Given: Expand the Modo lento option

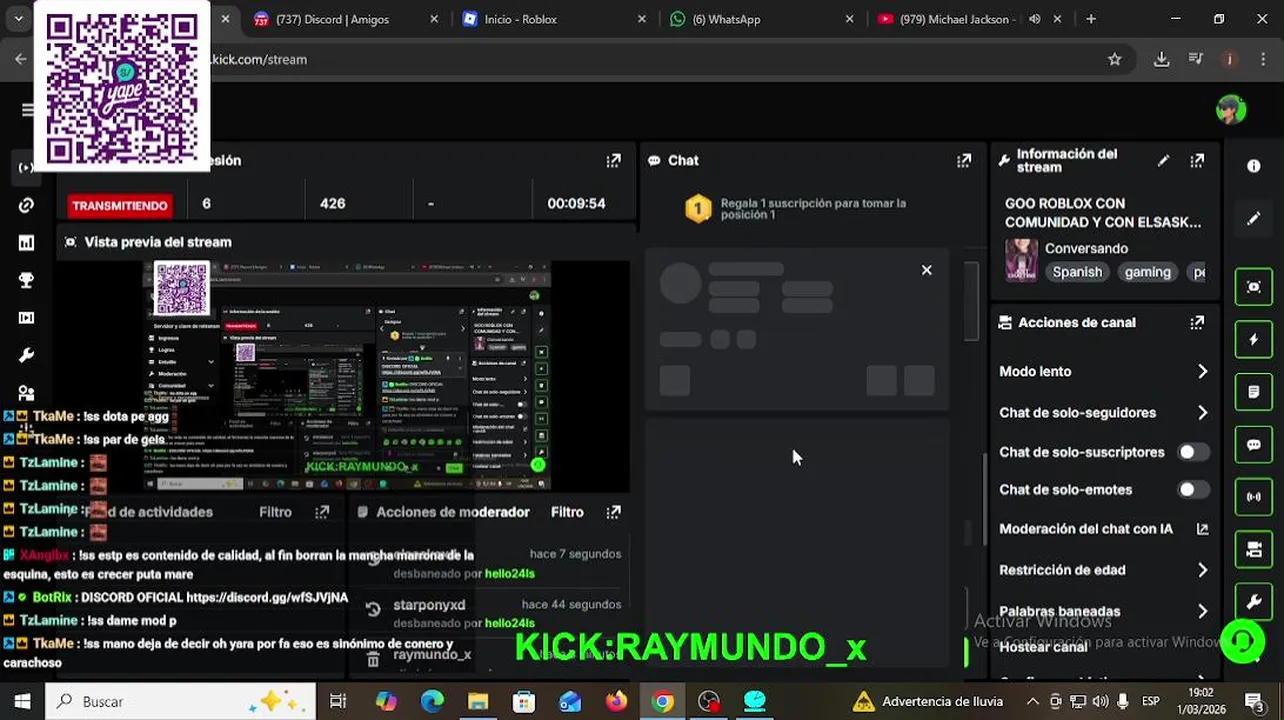Looking at the screenshot, I should (1103, 371).
